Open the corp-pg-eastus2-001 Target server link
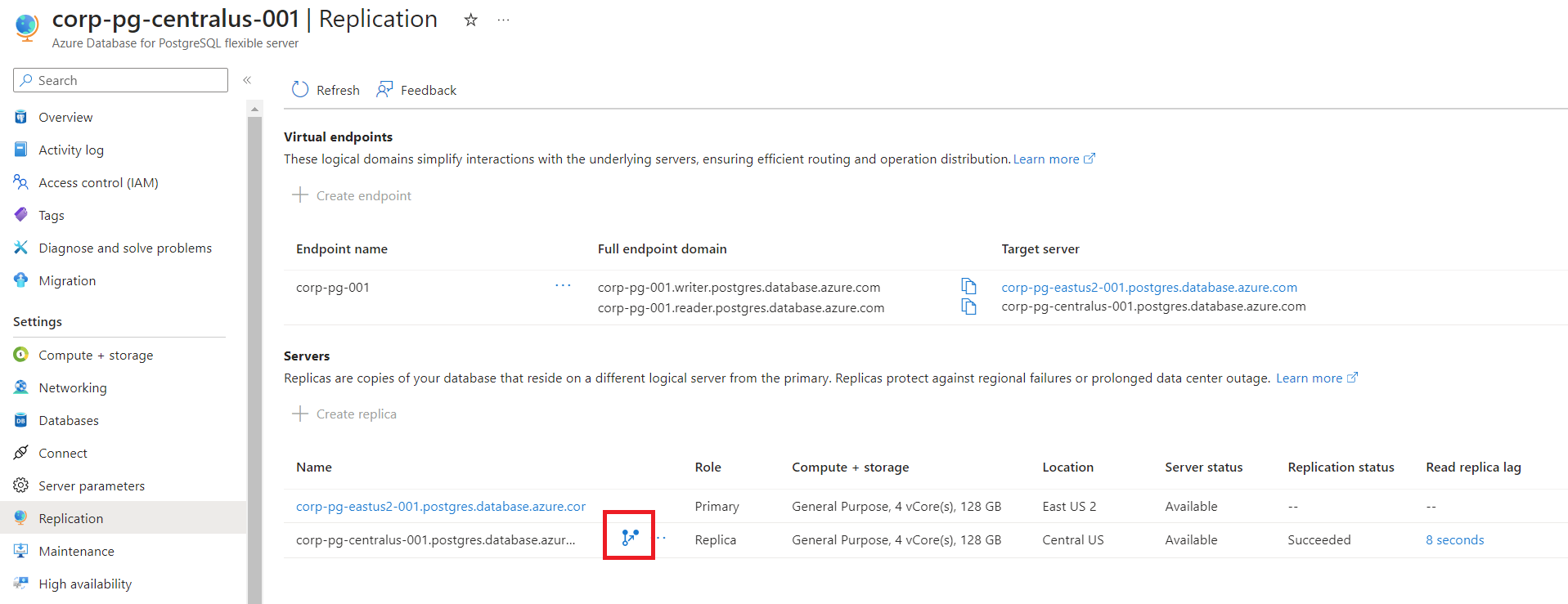Viewport: 1568px width, 604px height. (x=1149, y=287)
